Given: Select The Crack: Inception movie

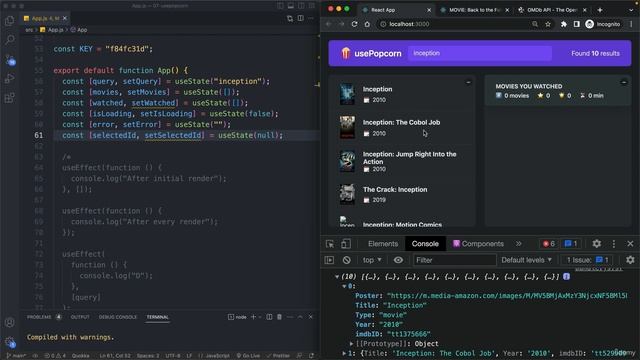Looking at the screenshot, I should pos(402,195).
